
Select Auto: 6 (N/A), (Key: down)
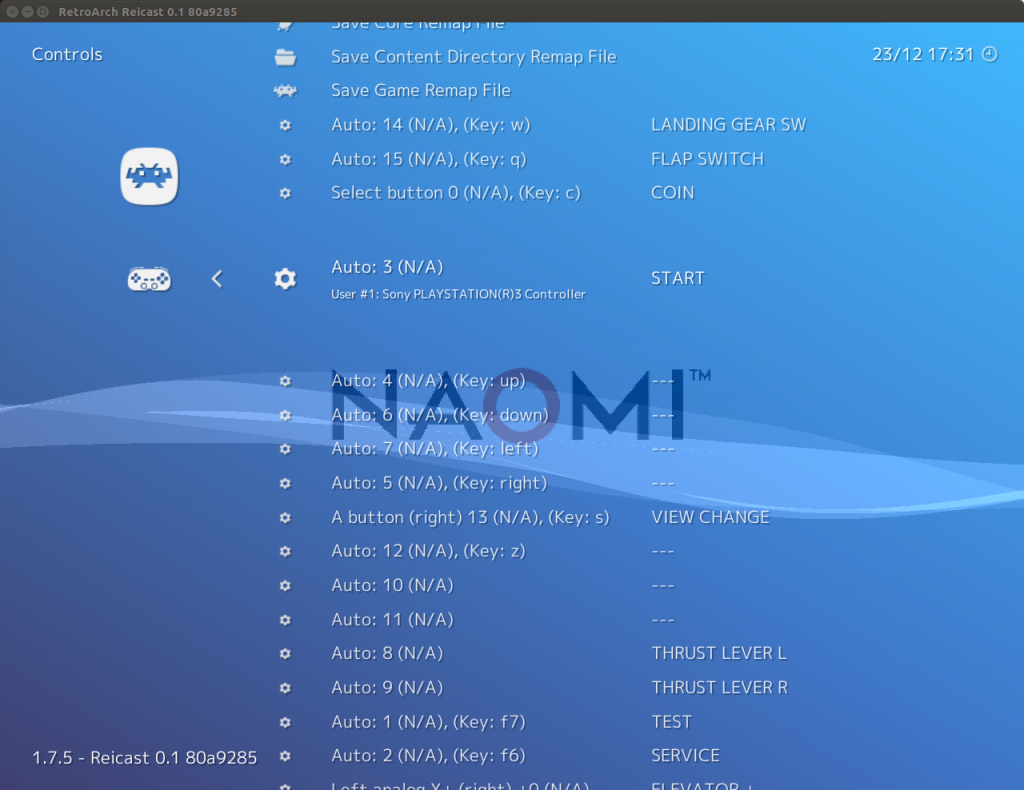click(x=440, y=415)
